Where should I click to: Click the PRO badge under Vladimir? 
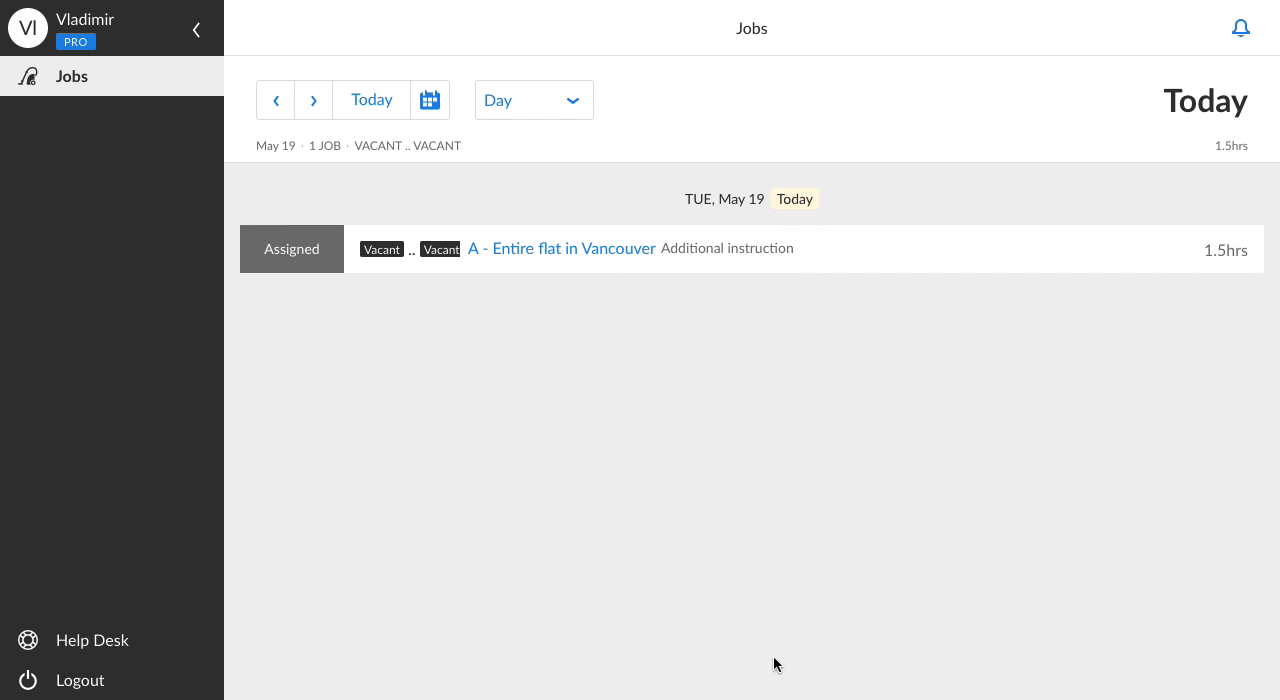tap(76, 42)
